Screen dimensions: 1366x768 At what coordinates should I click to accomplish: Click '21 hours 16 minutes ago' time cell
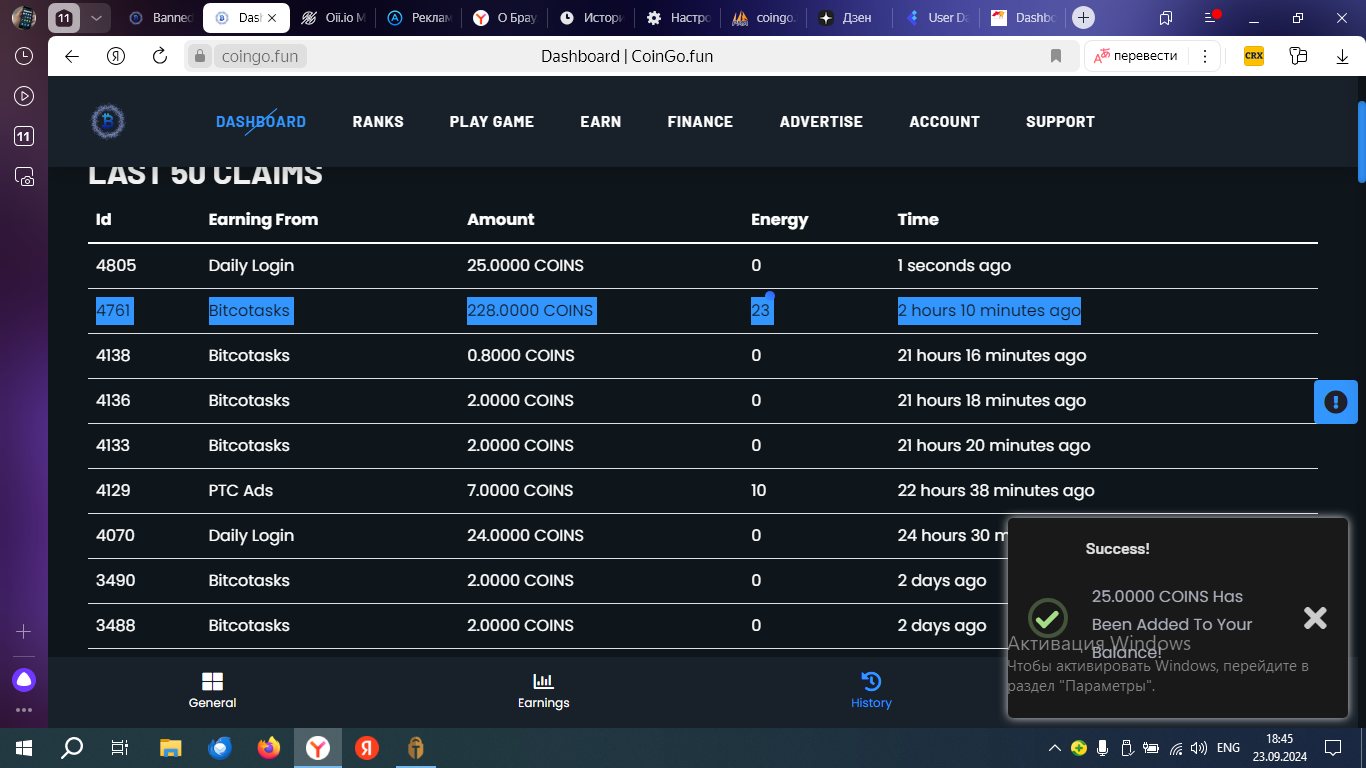992,355
